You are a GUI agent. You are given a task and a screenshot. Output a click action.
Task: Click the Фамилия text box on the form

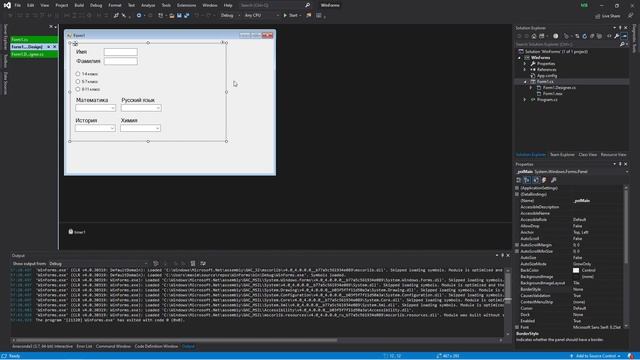(120, 61)
